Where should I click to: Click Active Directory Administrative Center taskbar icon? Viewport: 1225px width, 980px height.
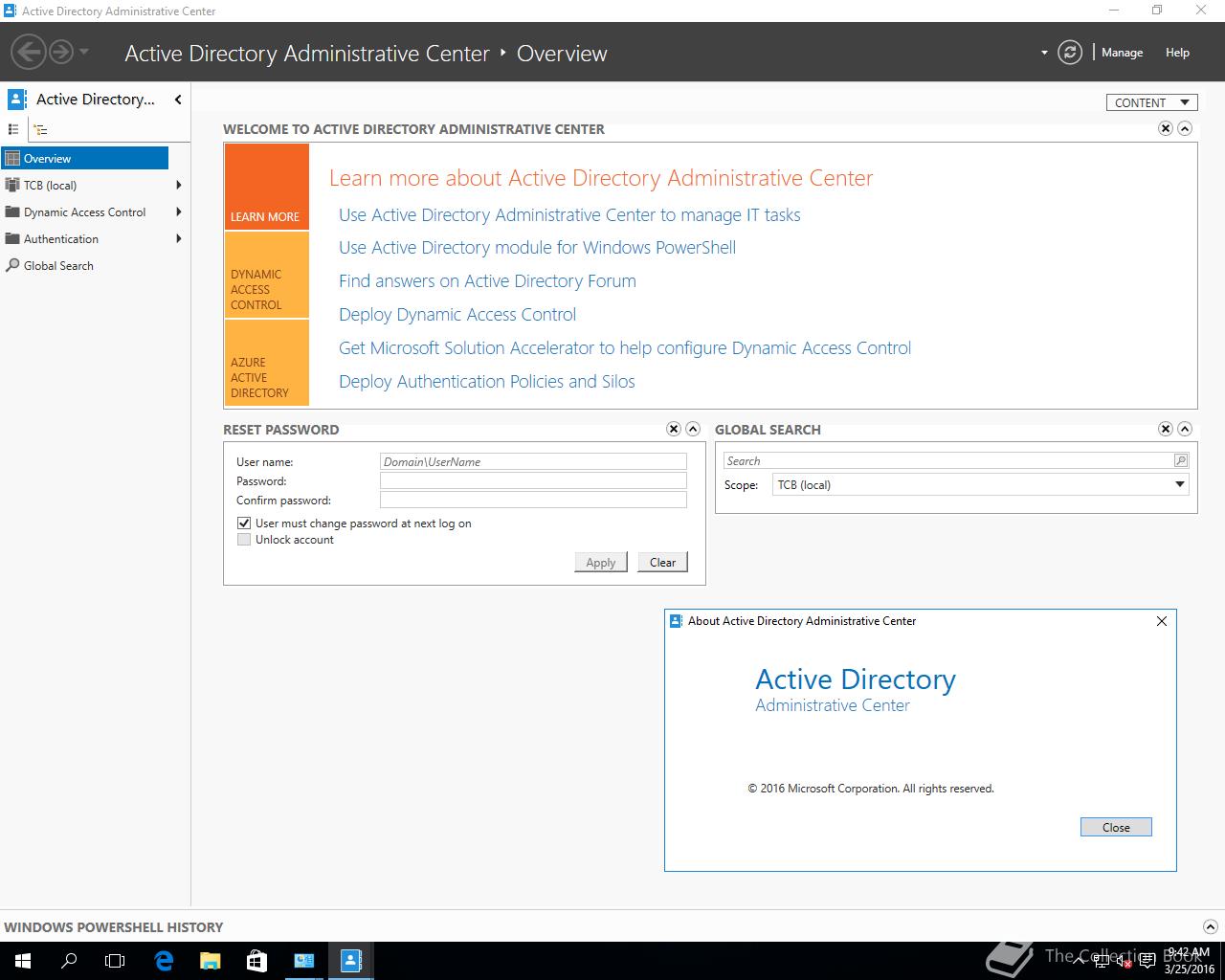point(350,961)
